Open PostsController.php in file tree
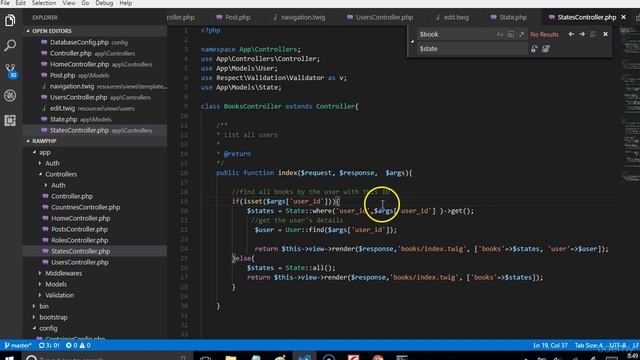The height and width of the screenshot is (360, 640). pyautogui.click(x=95, y=229)
